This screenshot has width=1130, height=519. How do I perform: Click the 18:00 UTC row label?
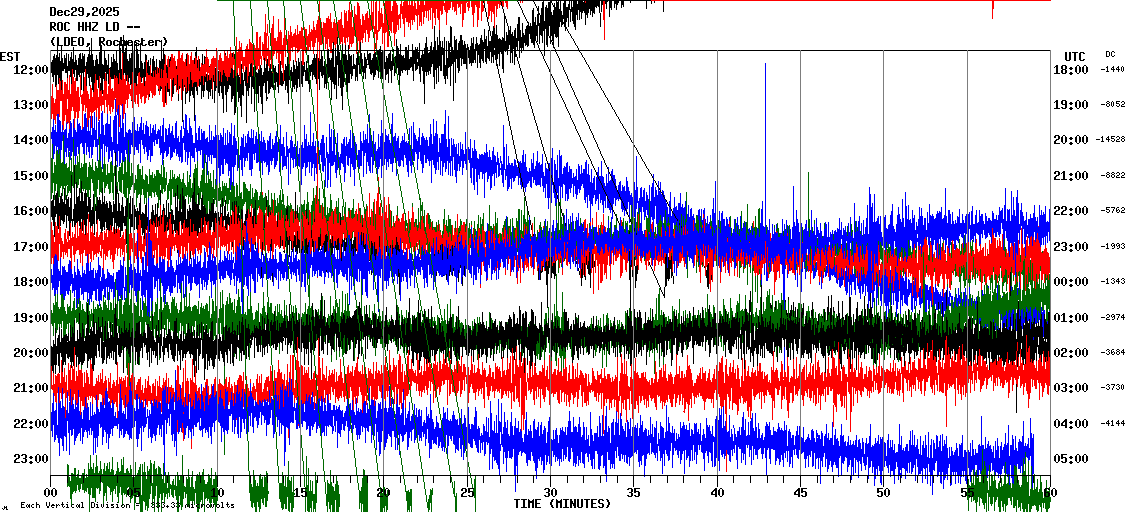click(1070, 70)
